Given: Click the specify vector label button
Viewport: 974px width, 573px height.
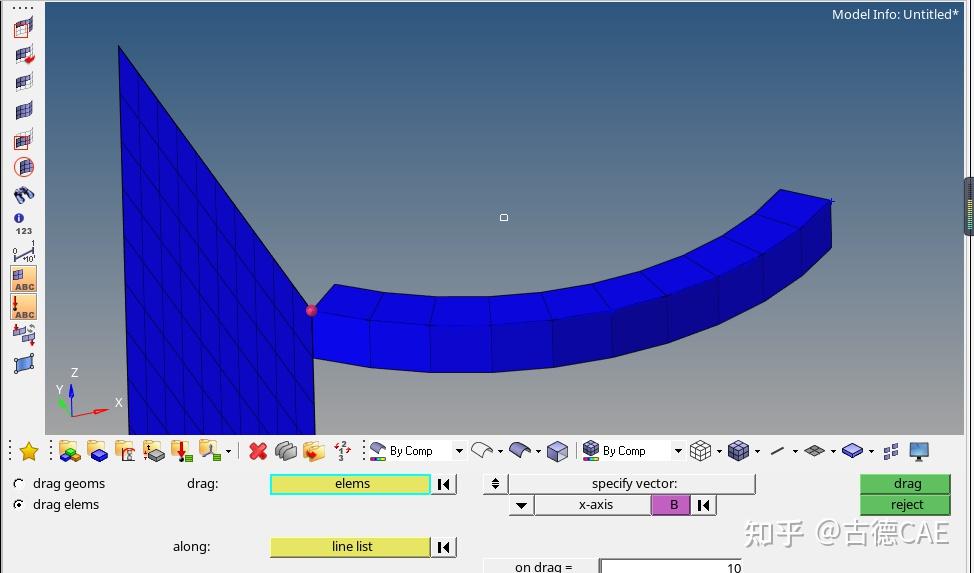Looking at the screenshot, I should click(632, 484).
